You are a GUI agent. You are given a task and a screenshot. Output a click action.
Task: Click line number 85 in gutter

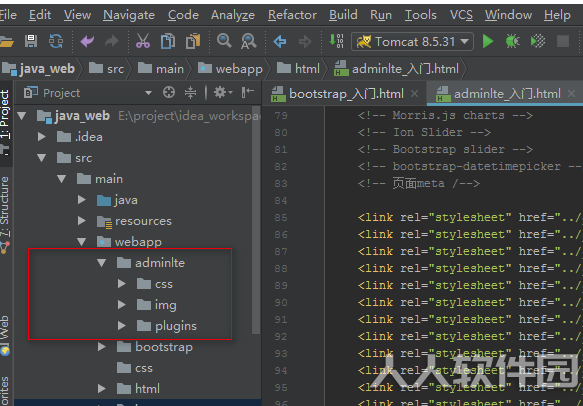coord(281,218)
